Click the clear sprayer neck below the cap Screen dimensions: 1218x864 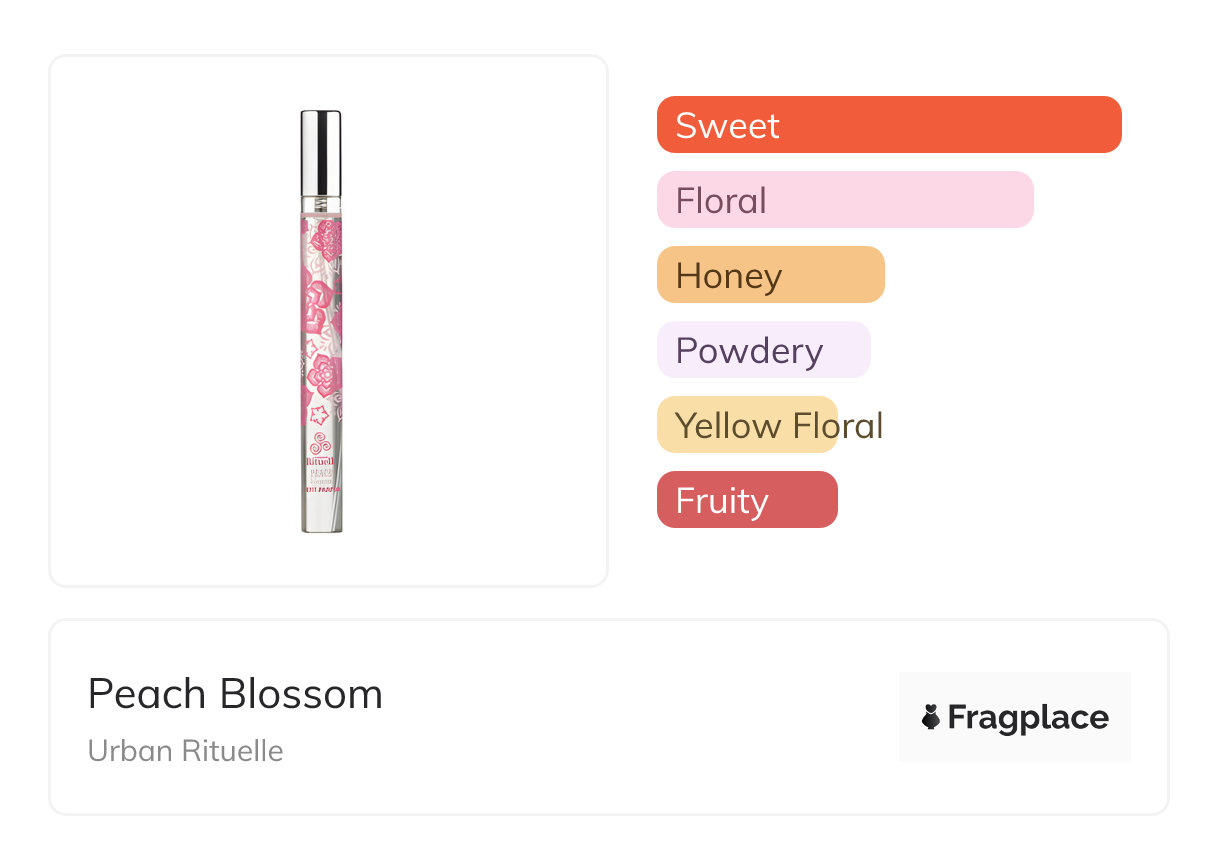pos(321,200)
